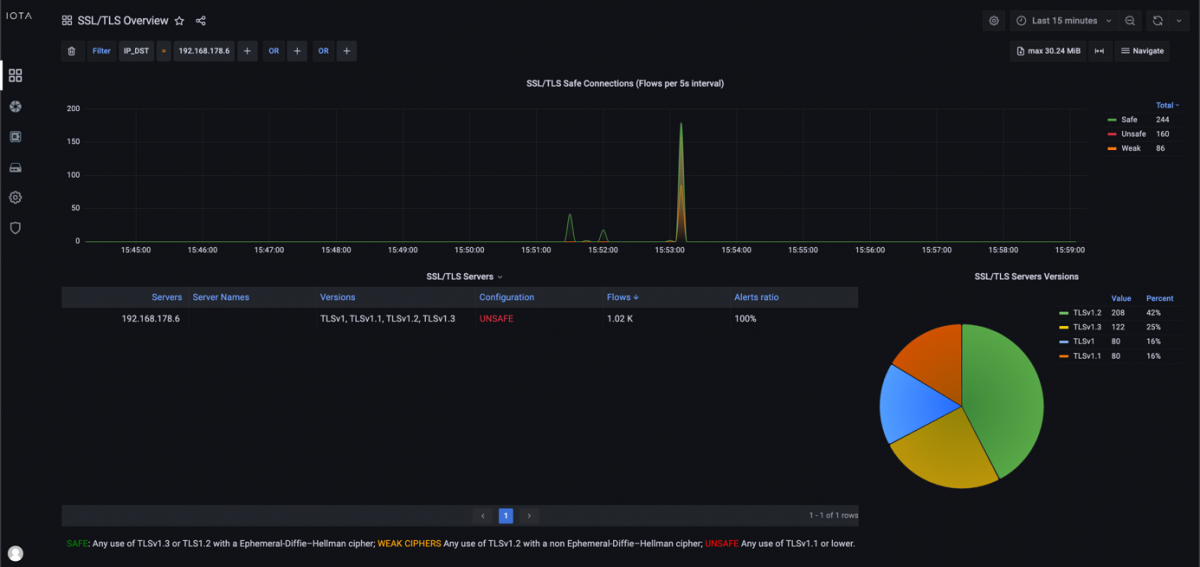Click the orange TLSv1.1 legend color swatch
The width and height of the screenshot is (1200, 567).
tap(1064, 356)
